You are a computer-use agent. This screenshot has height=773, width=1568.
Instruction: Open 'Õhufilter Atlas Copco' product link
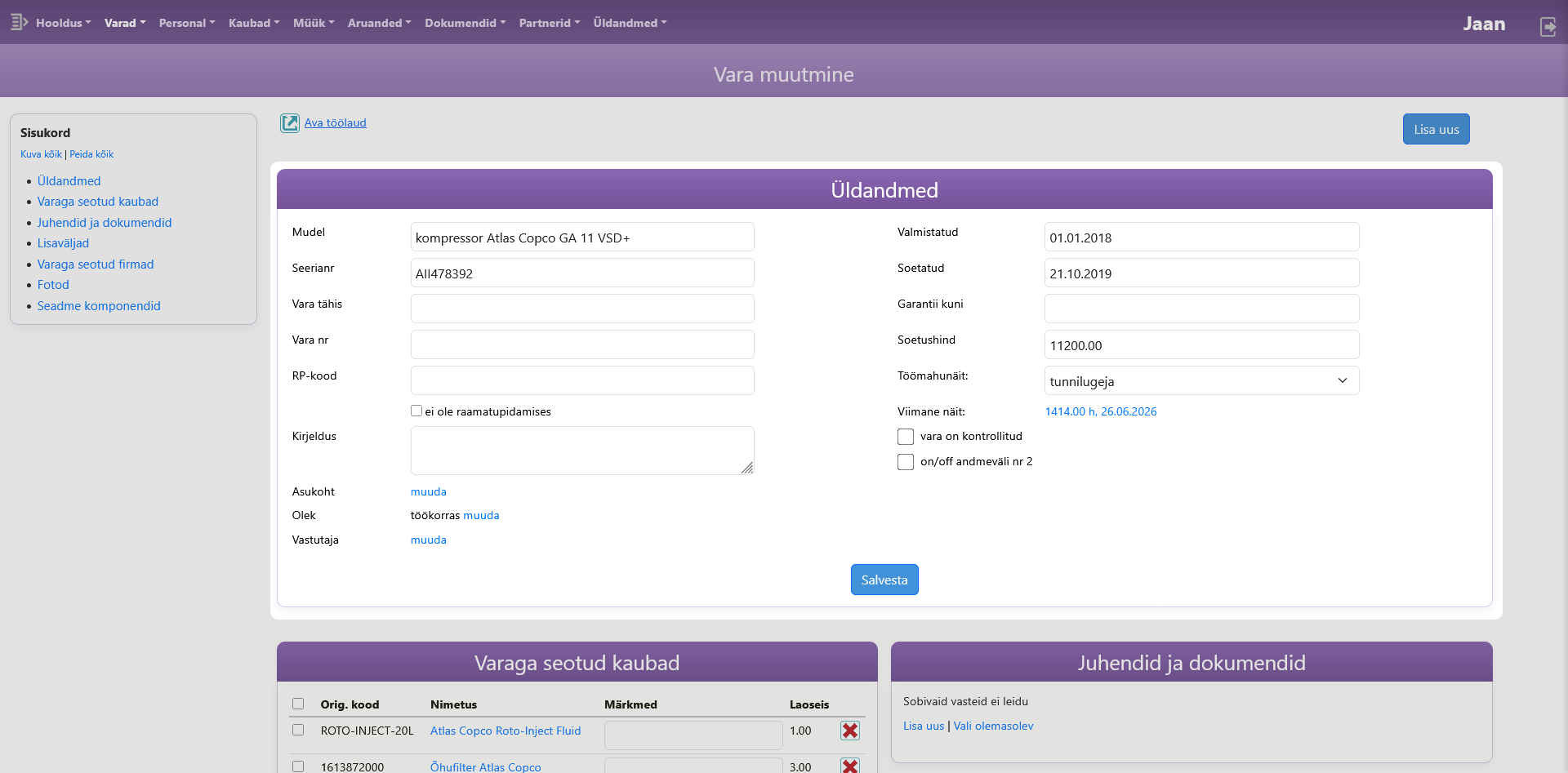486,766
